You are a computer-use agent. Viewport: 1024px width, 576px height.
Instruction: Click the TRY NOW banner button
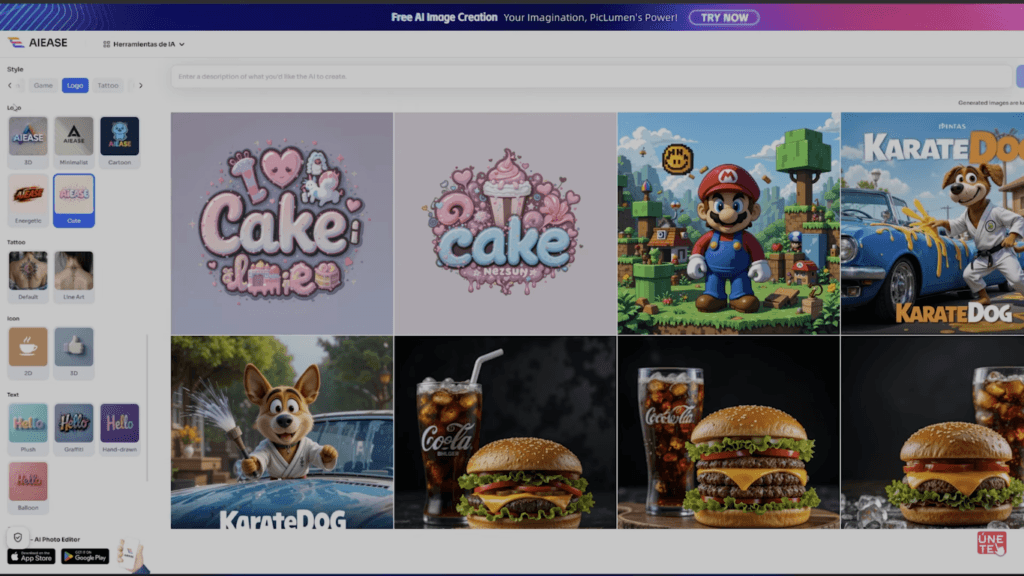(723, 18)
